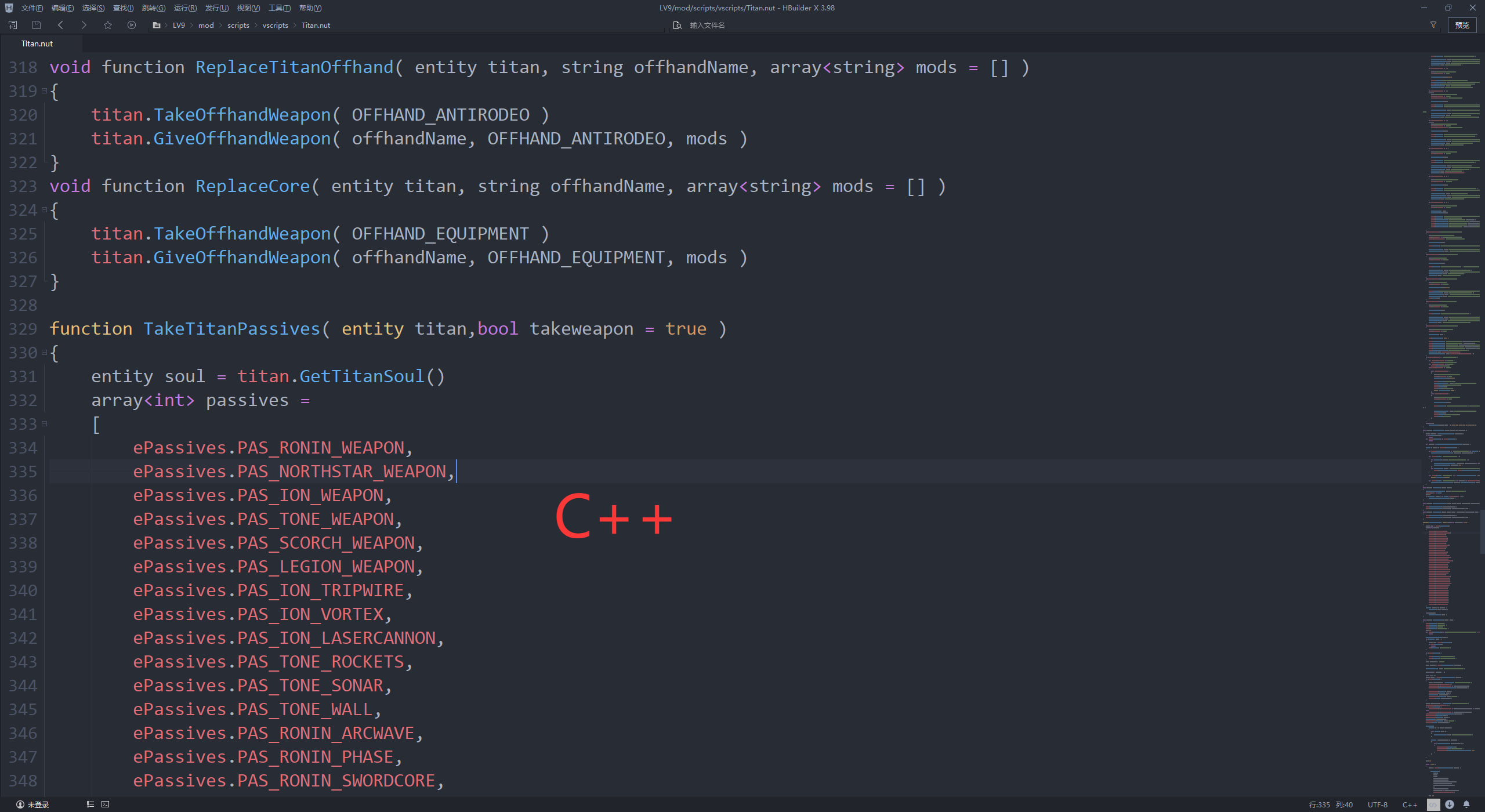Go forward with right arrow icon
1485x812 pixels.
(x=84, y=25)
